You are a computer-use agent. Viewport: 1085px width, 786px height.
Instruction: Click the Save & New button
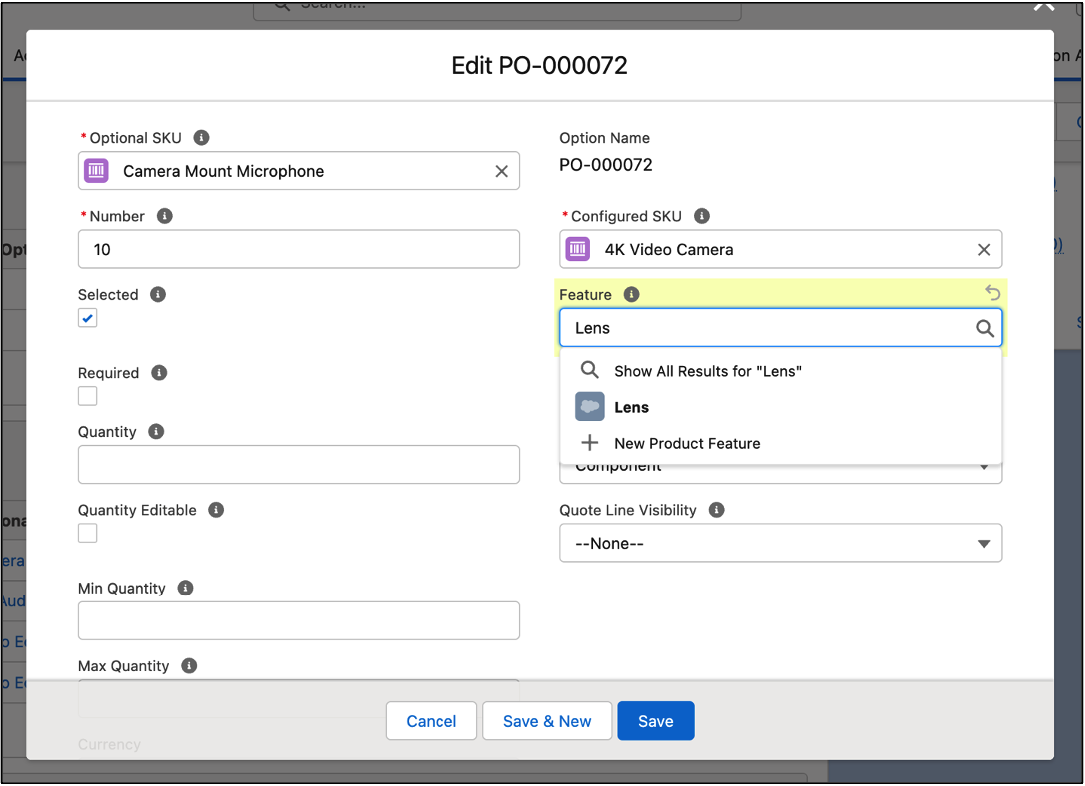click(x=547, y=720)
